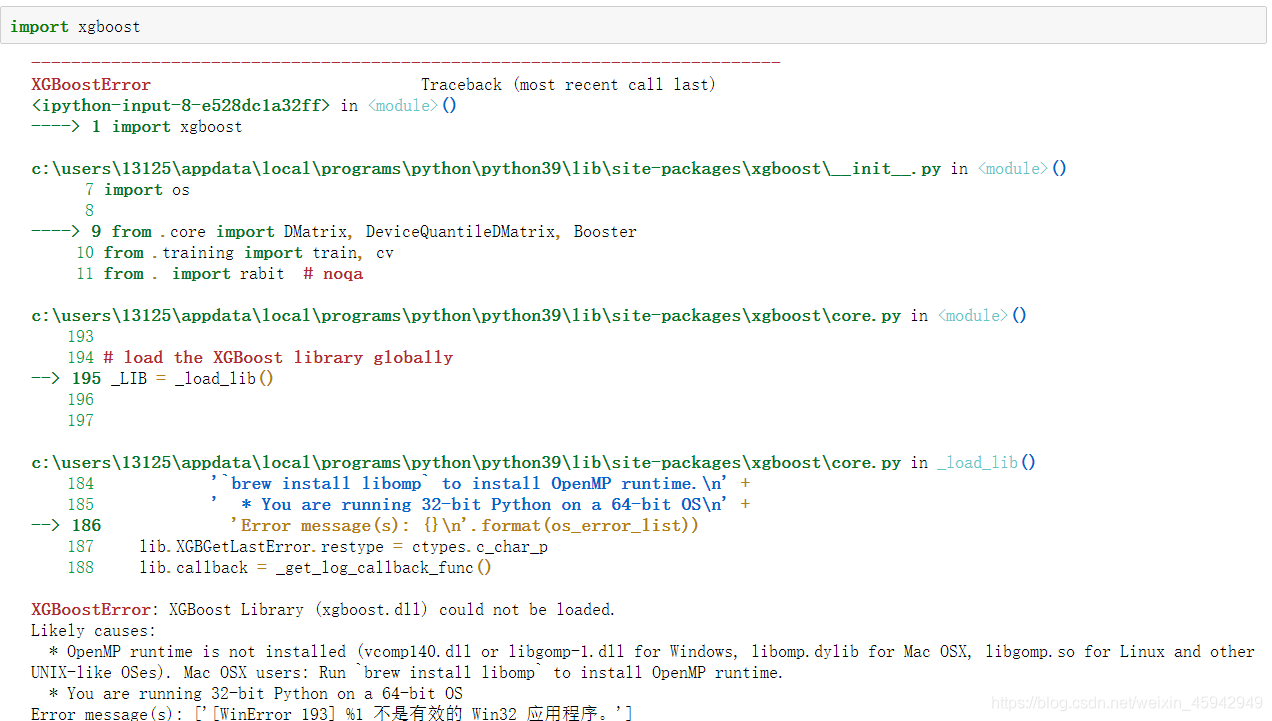The width and height of the screenshot is (1272, 721).
Task: Click the red XGBoostError heading text
Action: point(90,84)
